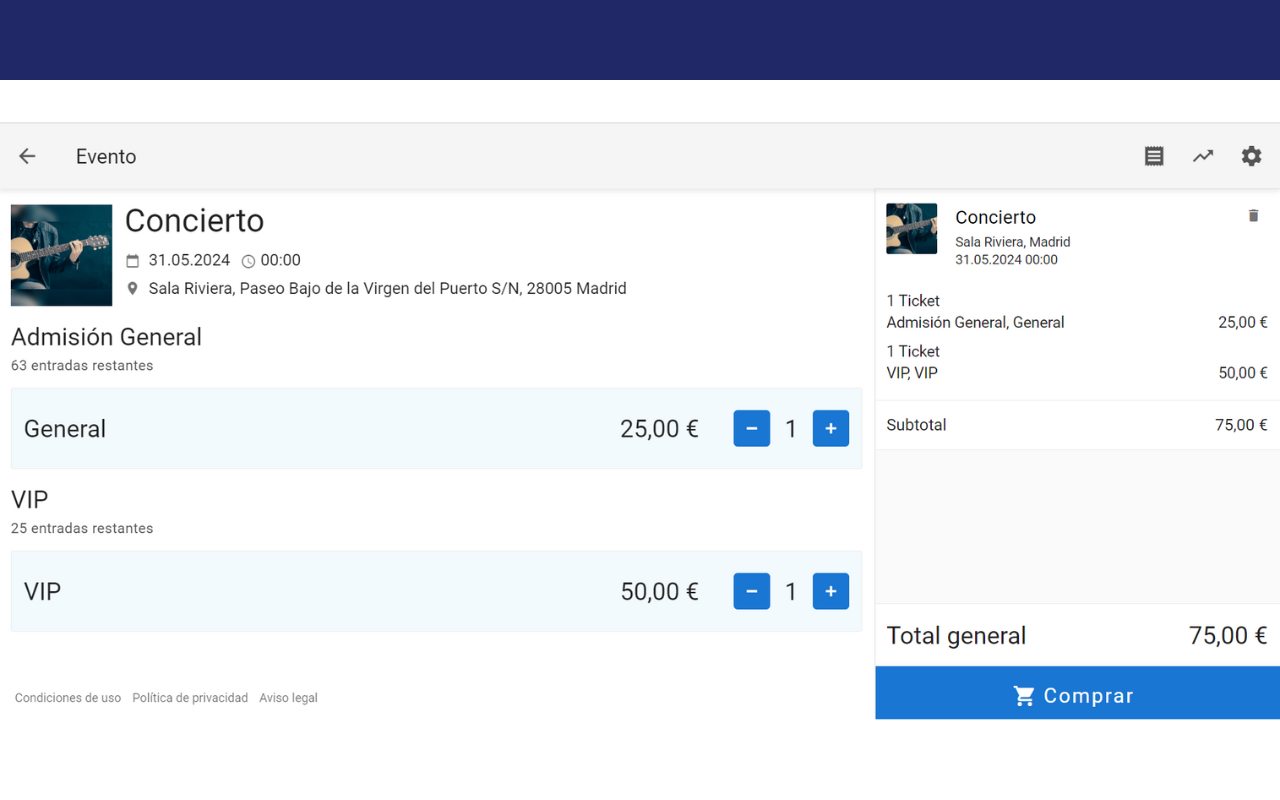Open Aviso legal link
The height and width of the screenshot is (800, 1280).
tap(288, 698)
